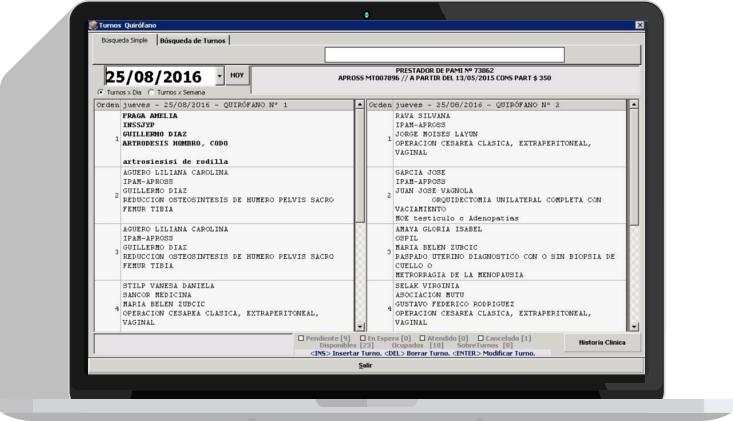Click the HOY button
Screen dimensions: 733x421
pos(237,75)
